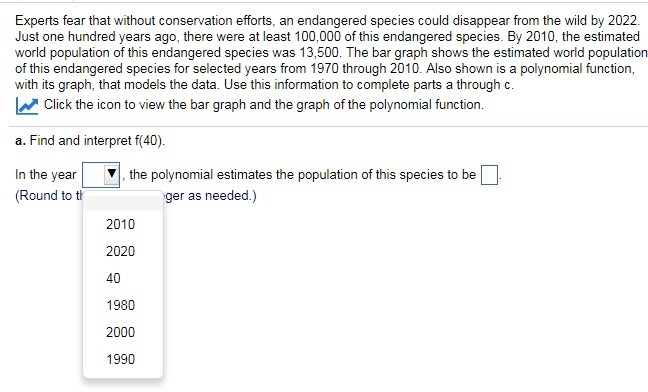Click the year combo box field
This screenshot has height=392, width=648.
point(101,175)
